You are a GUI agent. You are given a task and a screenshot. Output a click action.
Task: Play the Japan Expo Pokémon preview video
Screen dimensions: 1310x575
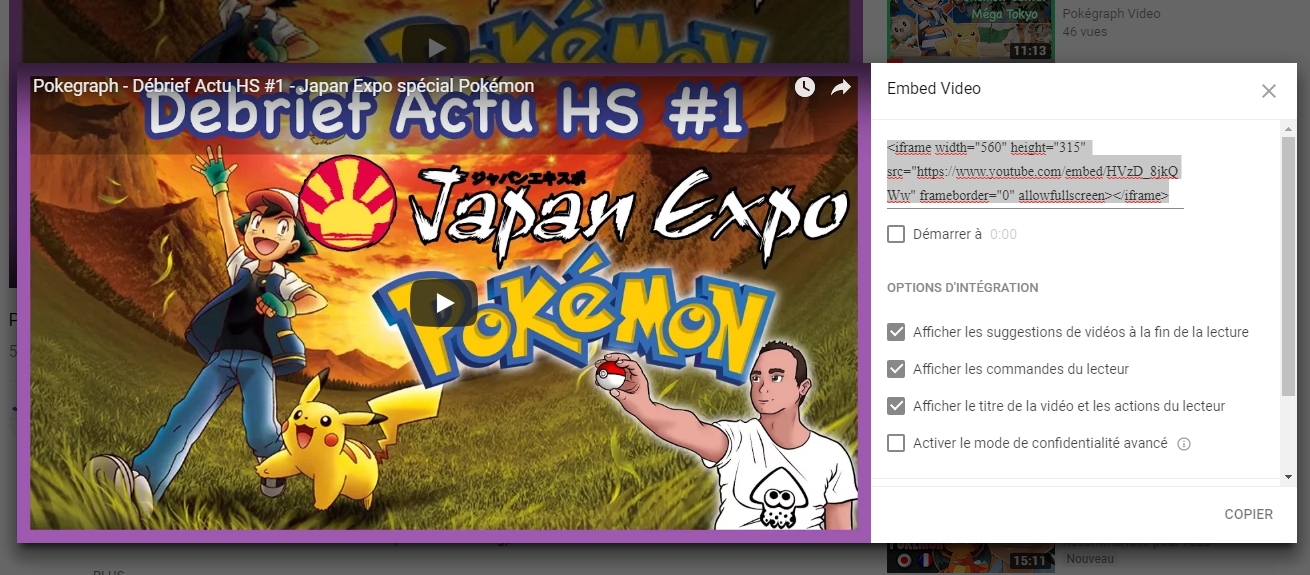point(443,303)
